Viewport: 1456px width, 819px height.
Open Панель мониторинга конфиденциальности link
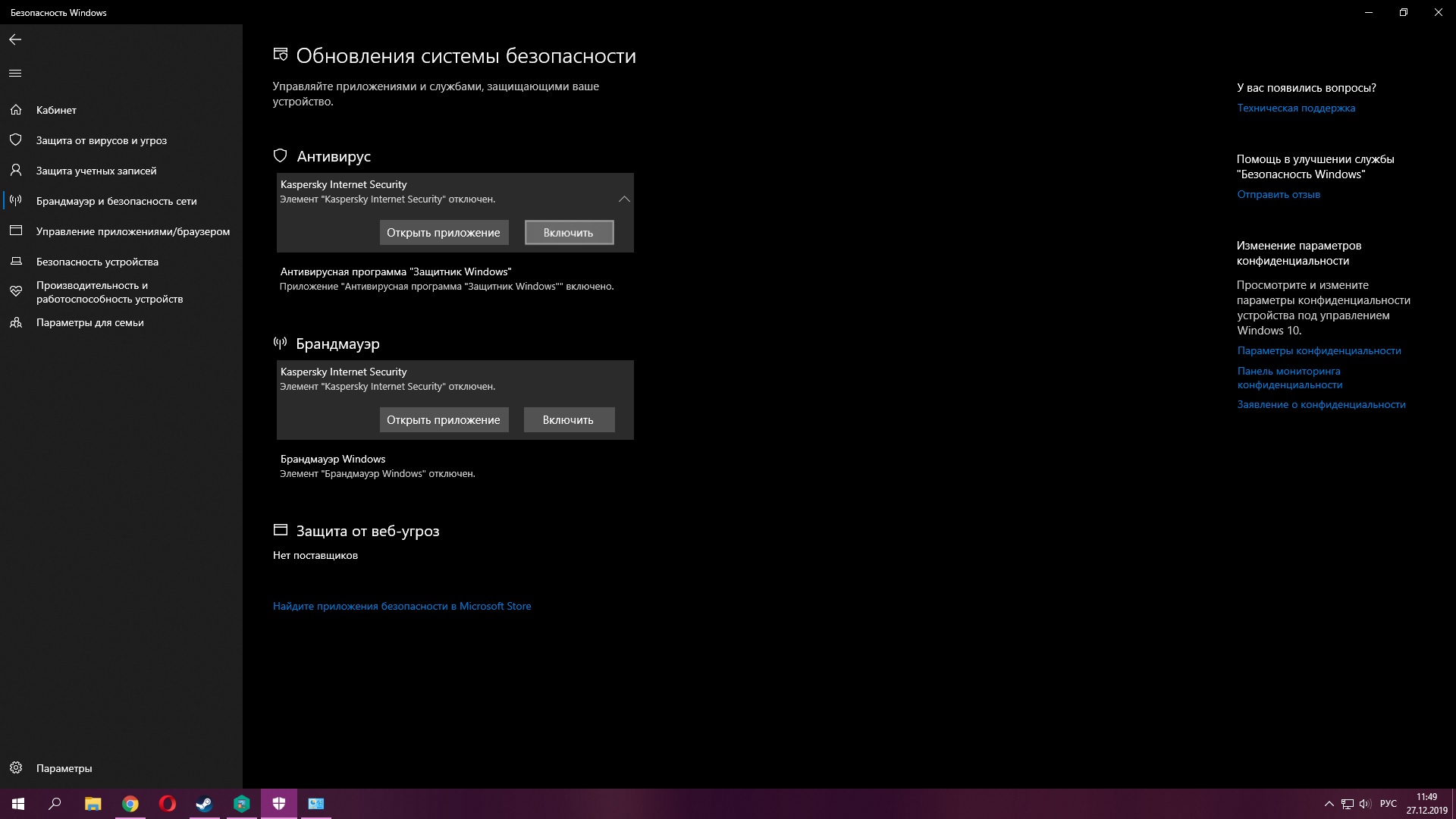[x=1289, y=378]
